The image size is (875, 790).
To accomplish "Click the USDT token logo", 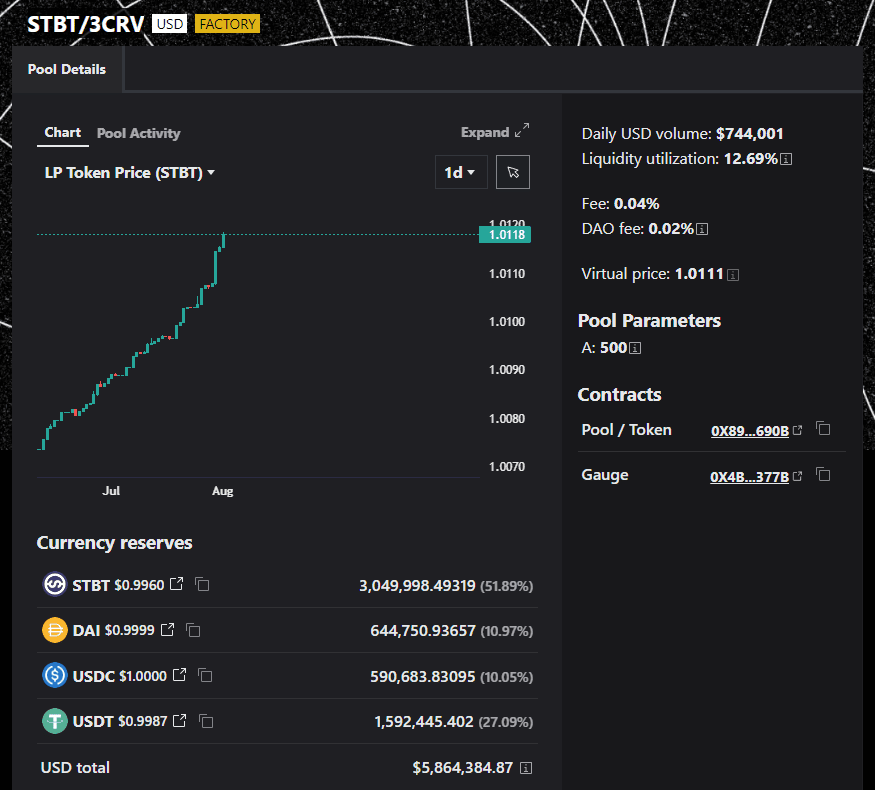I will pyautogui.click(x=55, y=721).
